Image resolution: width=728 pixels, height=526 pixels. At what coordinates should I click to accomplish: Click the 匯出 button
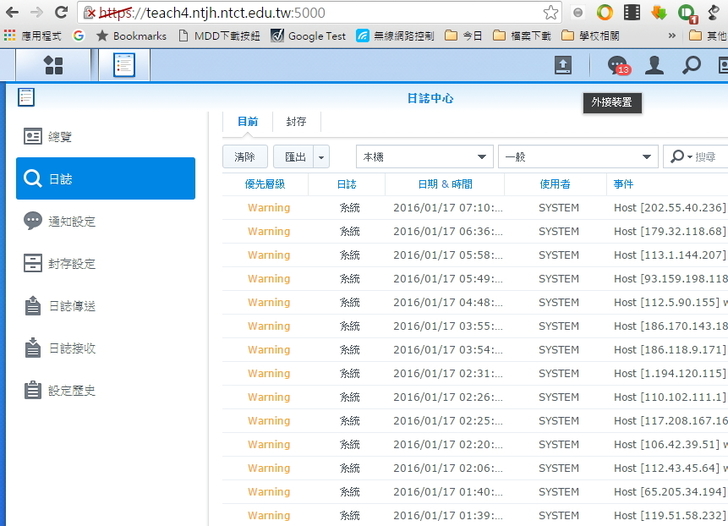pos(294,157)
